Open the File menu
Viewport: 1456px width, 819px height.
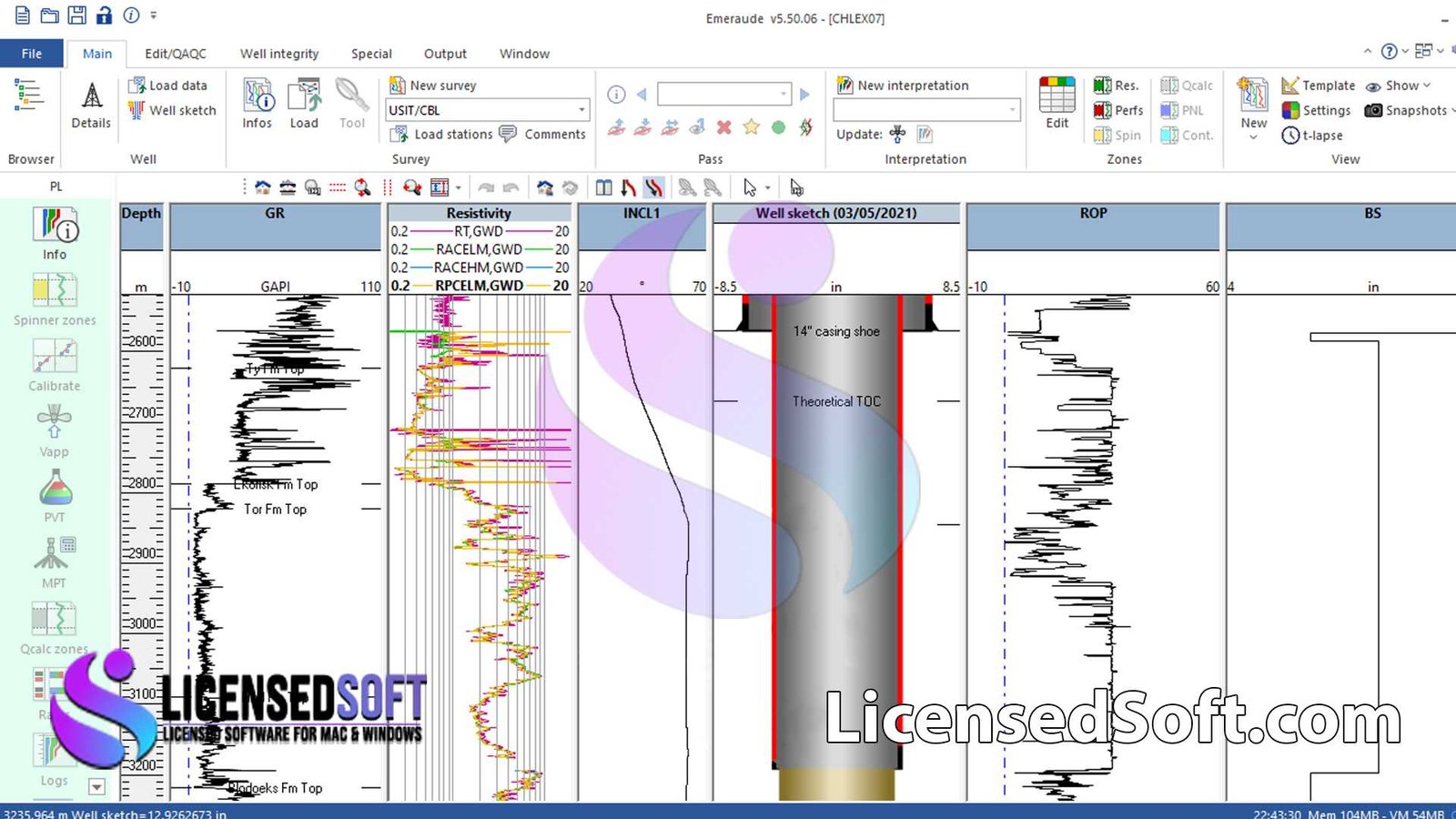(x=32, y=54)
